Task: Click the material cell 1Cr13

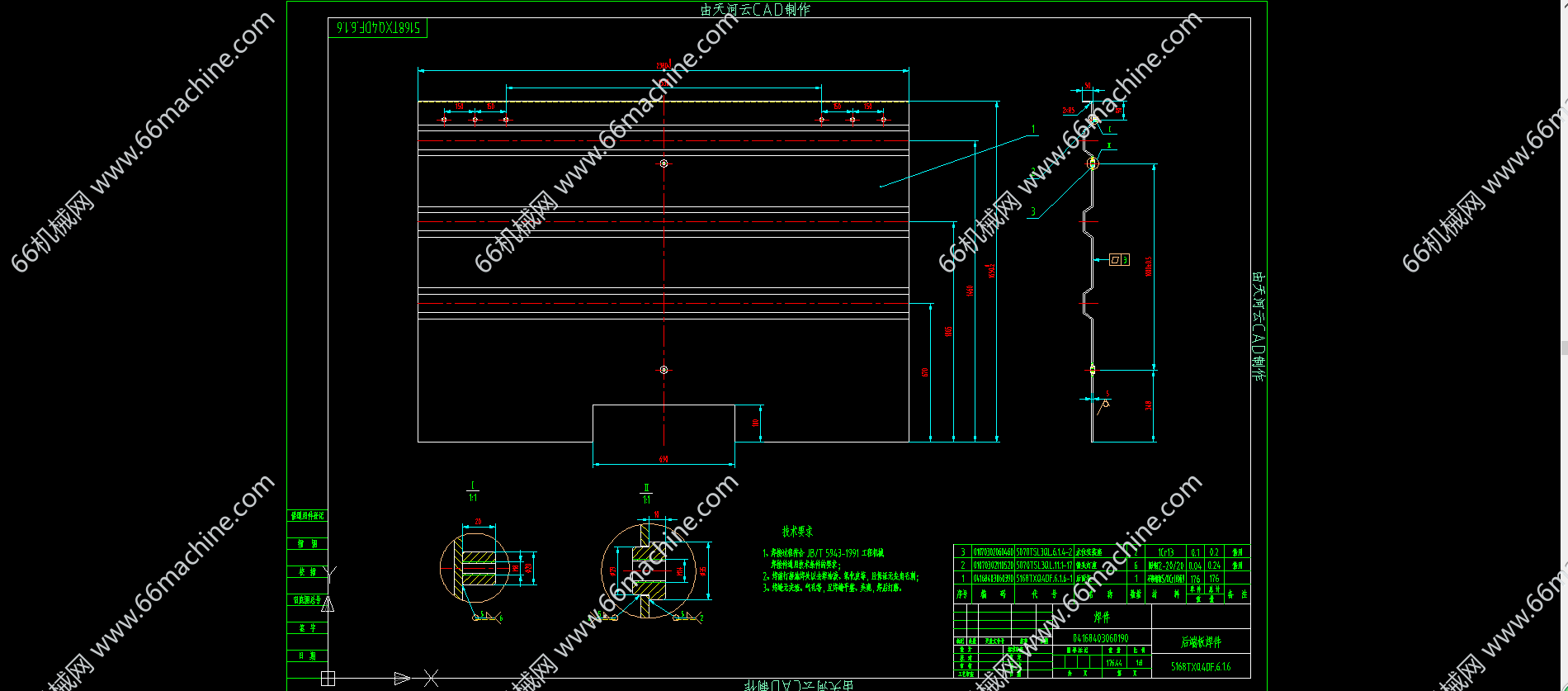Action: pyautogui.click(x=1166, y=552)
